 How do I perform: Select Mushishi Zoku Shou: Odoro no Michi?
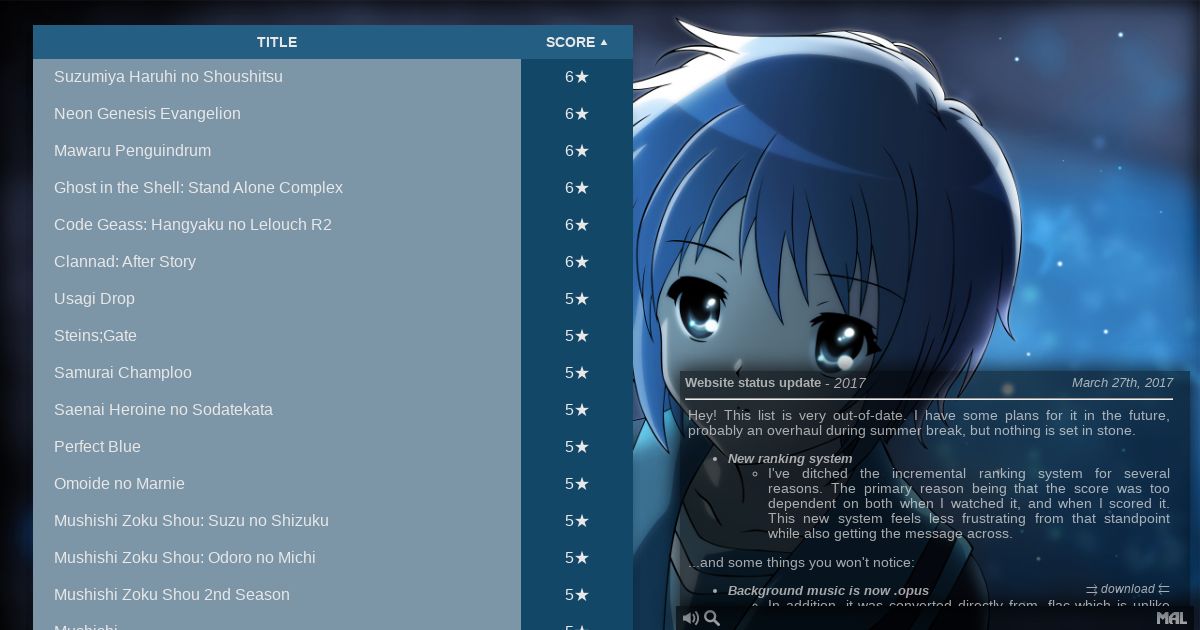click(185, 558)
